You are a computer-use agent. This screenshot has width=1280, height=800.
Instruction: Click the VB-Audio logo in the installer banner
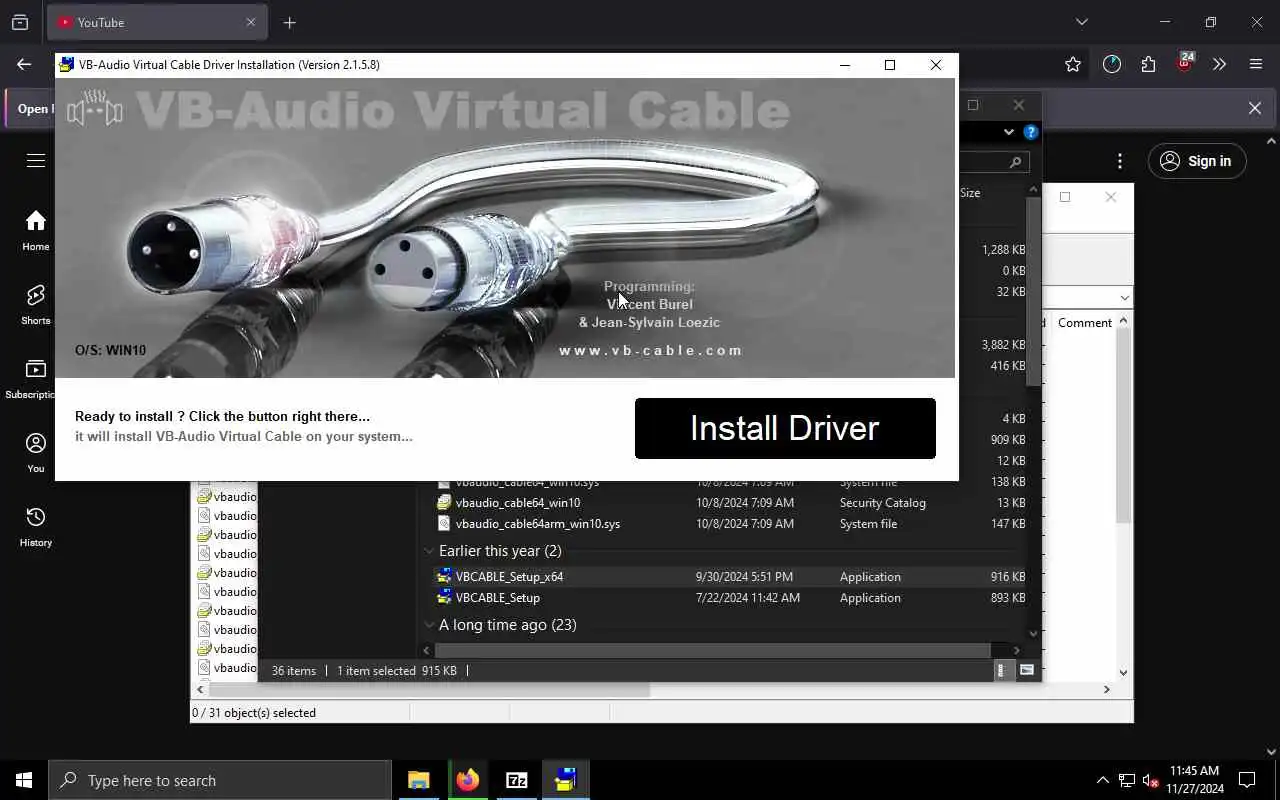click(x=95, y=108)
